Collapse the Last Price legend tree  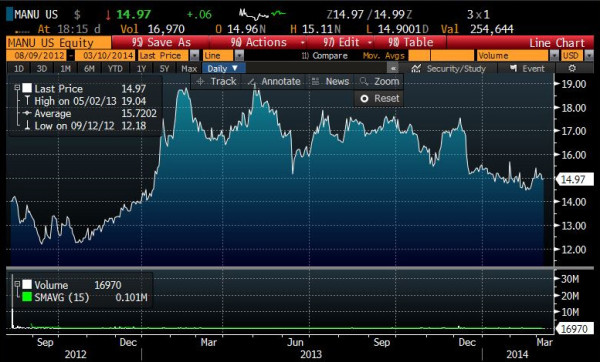pos(17,88)
